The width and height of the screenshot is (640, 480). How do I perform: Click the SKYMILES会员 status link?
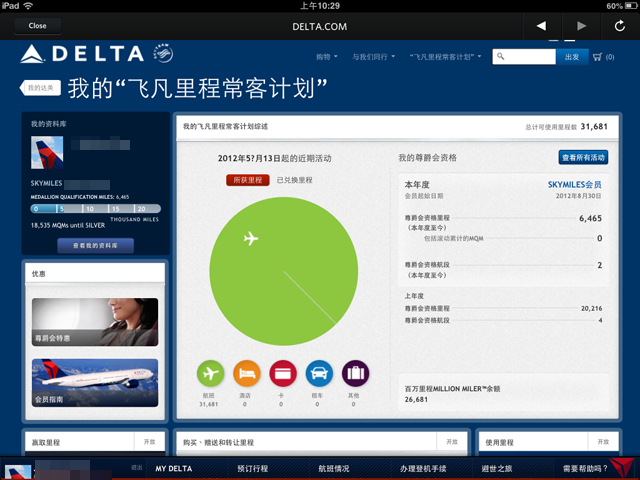click(x=574, y=184)
